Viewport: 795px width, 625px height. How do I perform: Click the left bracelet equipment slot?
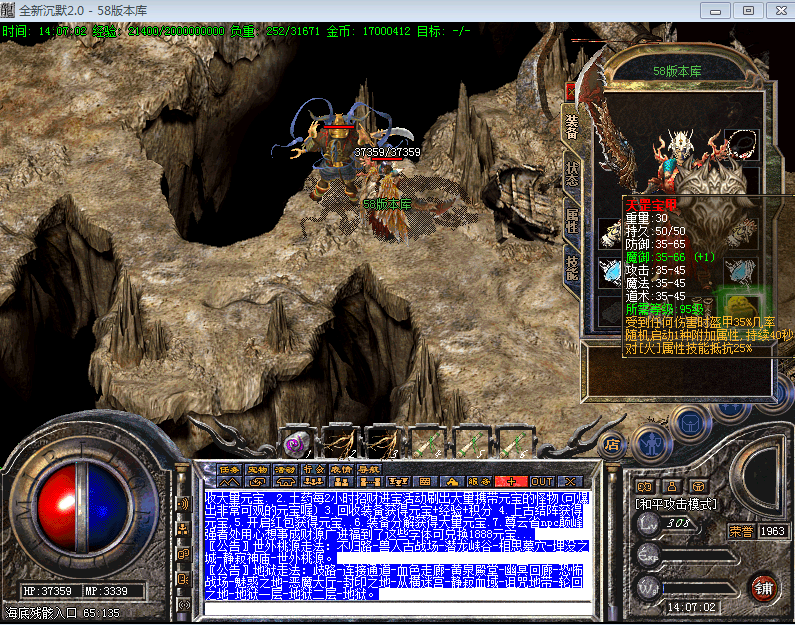(610, 233)
